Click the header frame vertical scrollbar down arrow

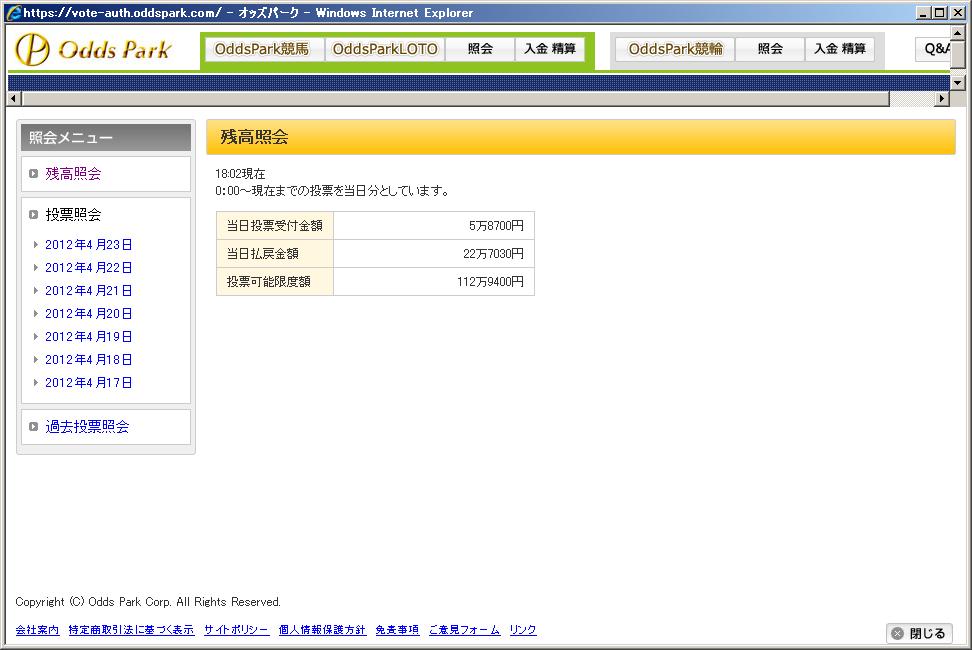tap(958, 82)
